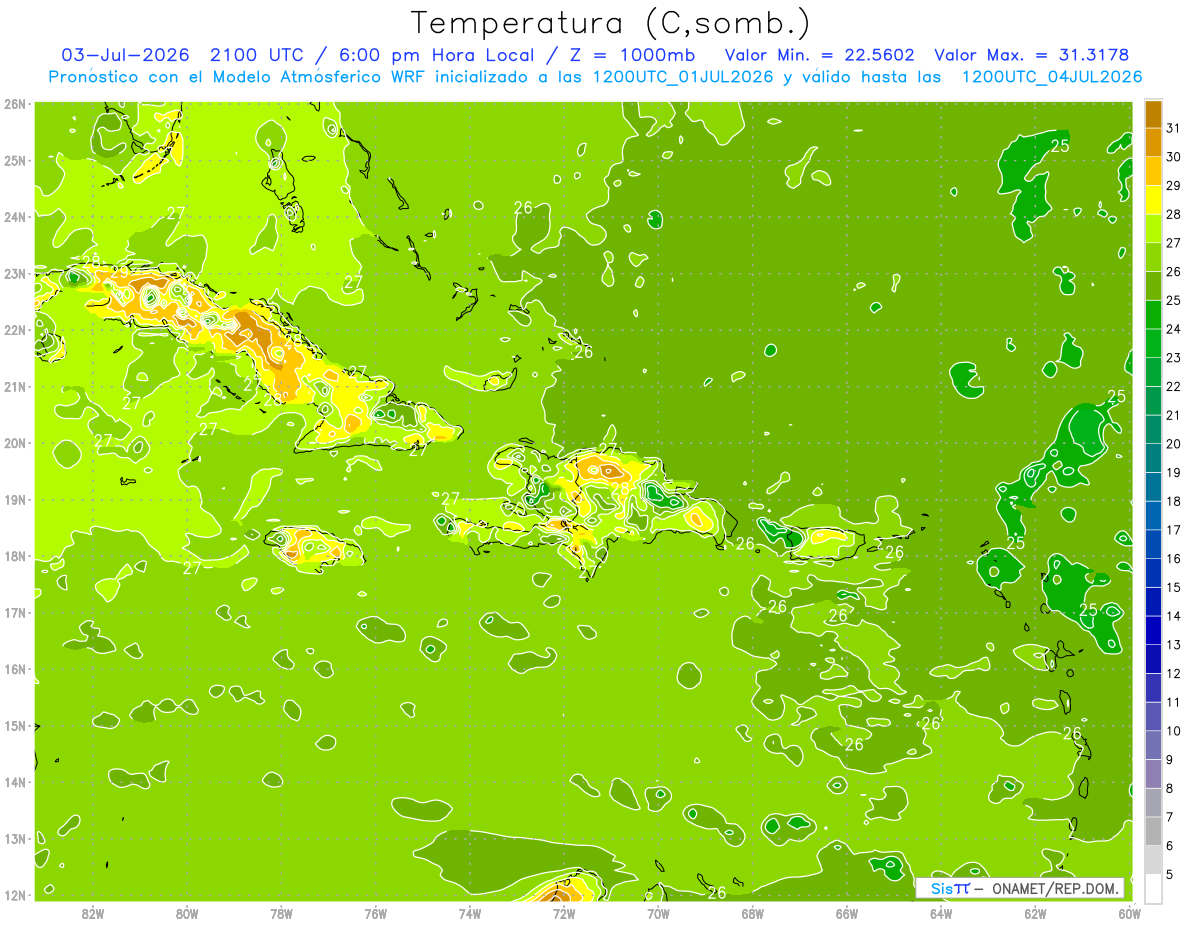Click the "64W" longitude axis label

[941, 913]
